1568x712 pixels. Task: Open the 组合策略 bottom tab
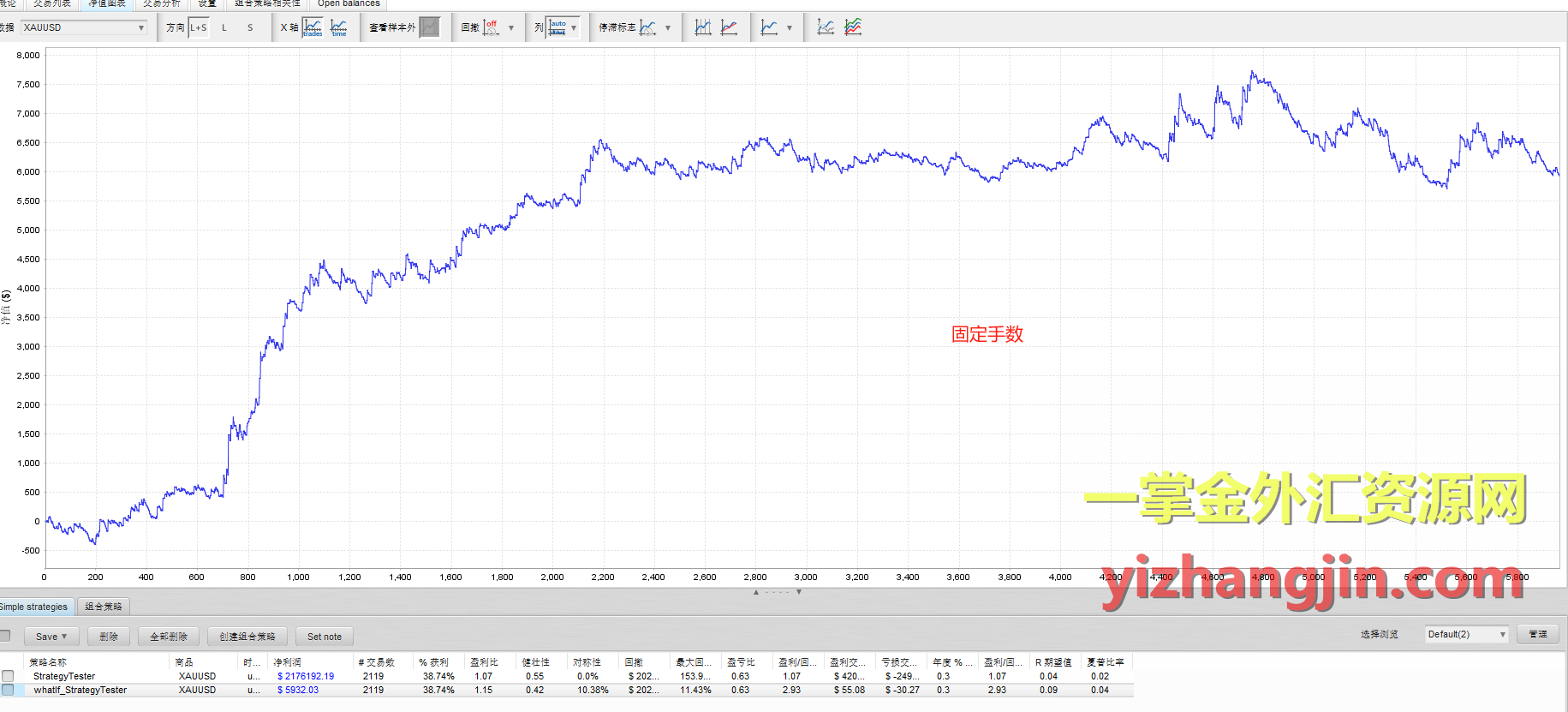click(x=104, y=607)
